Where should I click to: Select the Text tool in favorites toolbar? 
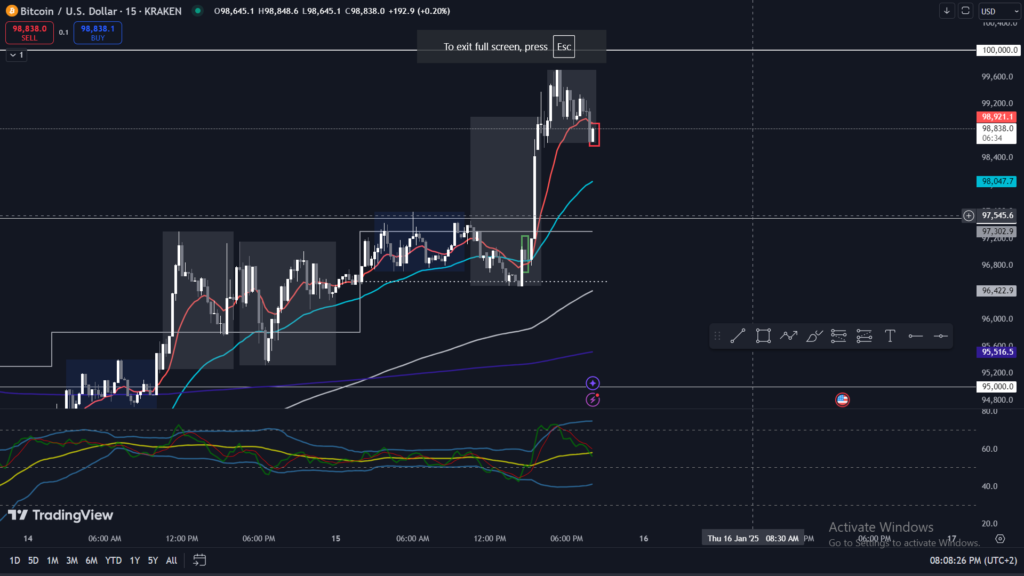click(889, 337)
